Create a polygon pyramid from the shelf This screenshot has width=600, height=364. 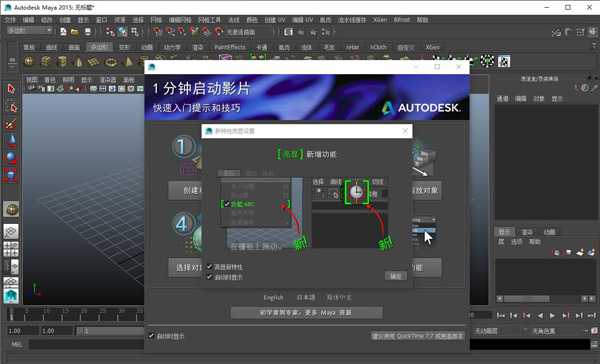(x=127, y=61)
